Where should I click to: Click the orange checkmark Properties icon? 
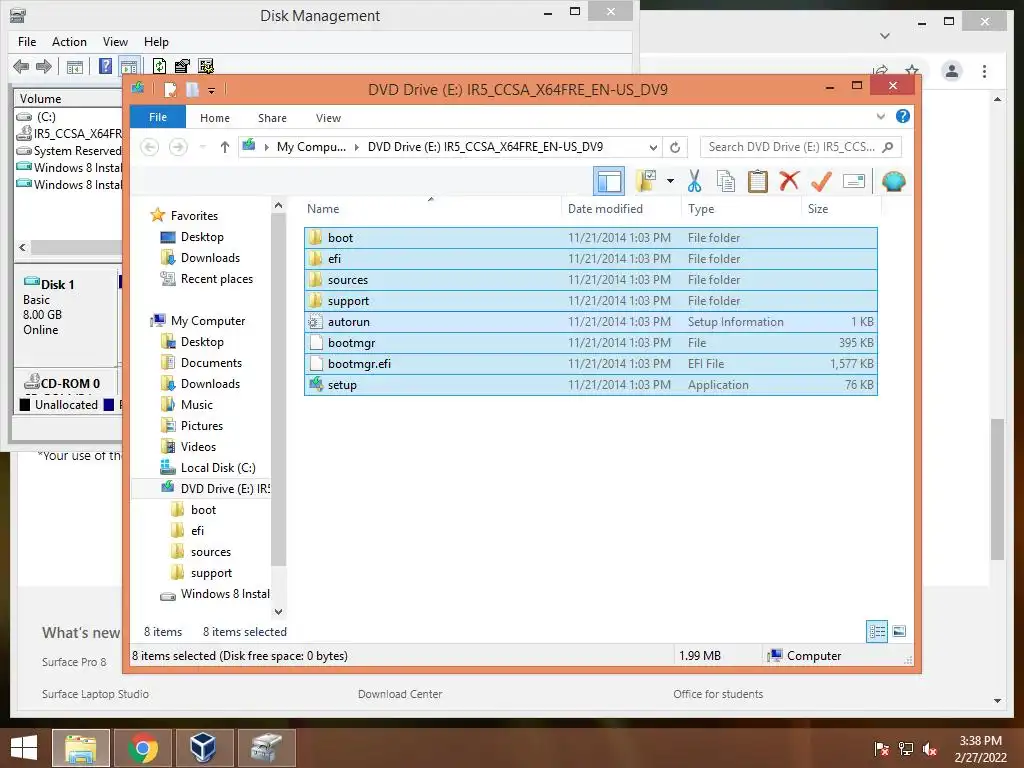(821, 182)
